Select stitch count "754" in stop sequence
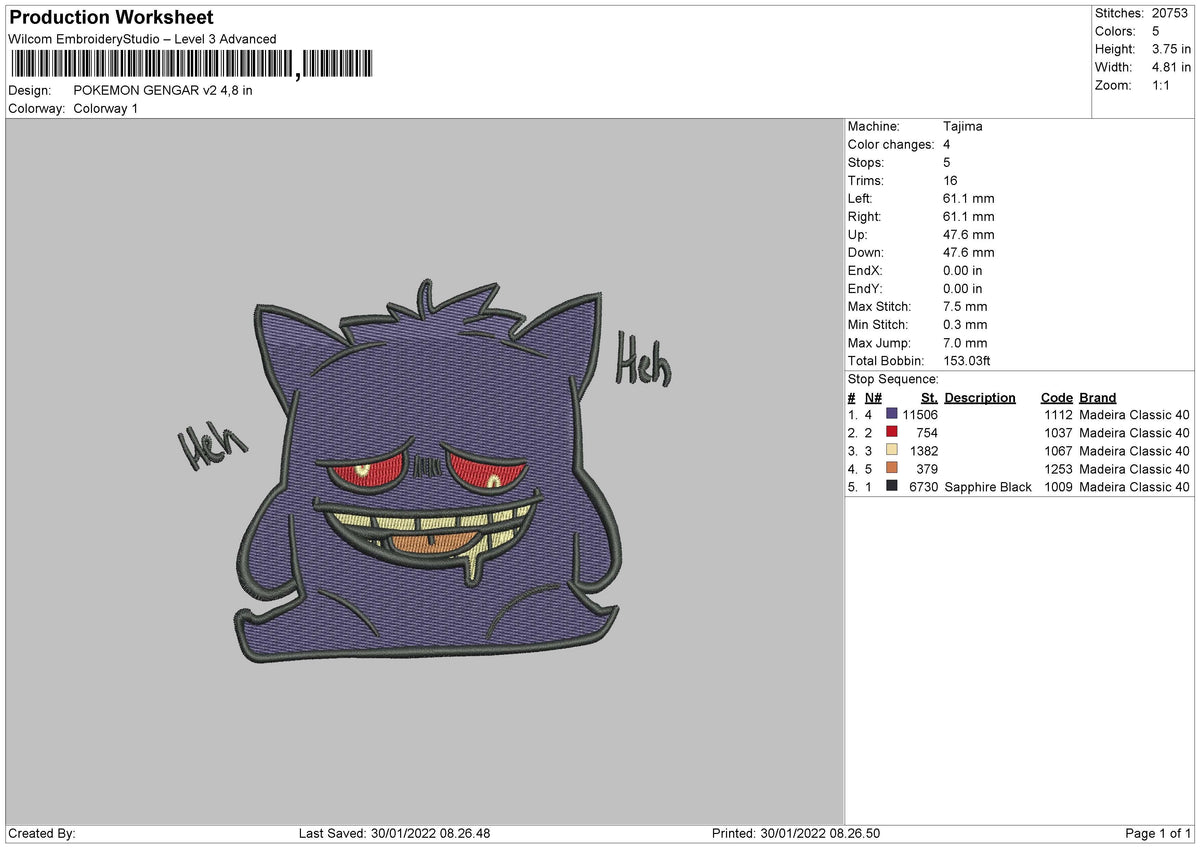The height and width of the screenshot is (848, 1200). 927,433
